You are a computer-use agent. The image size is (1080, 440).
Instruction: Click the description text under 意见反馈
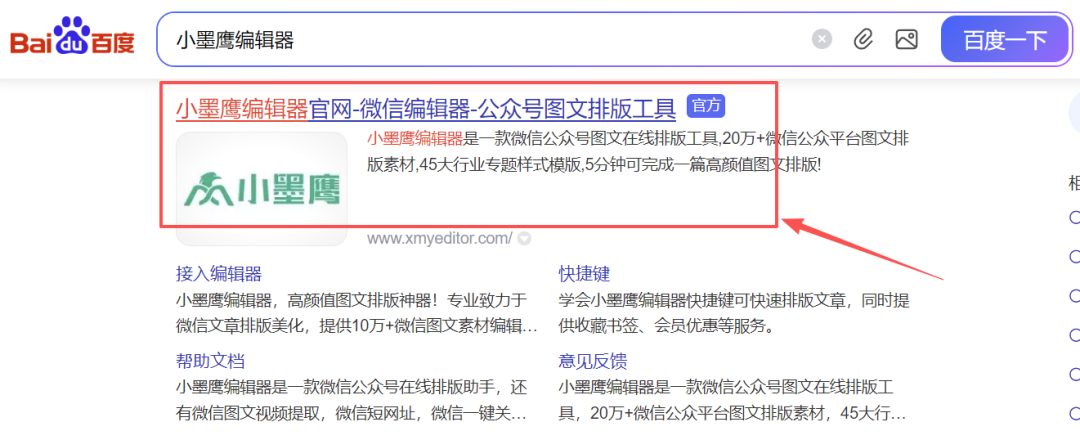point(732,399)
